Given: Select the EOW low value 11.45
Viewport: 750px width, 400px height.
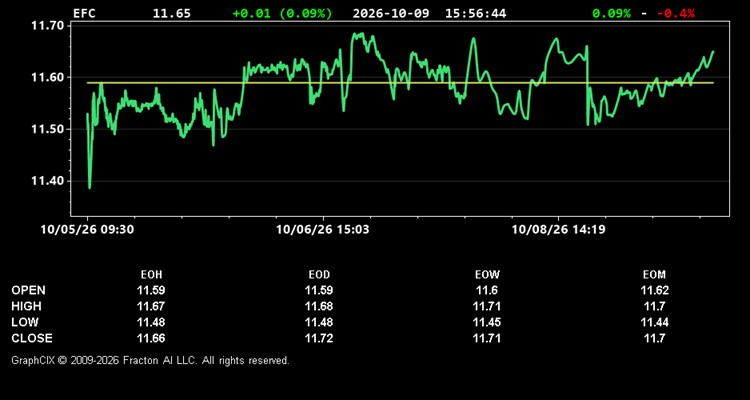Looking at the screenshot, I should [487, 322].
